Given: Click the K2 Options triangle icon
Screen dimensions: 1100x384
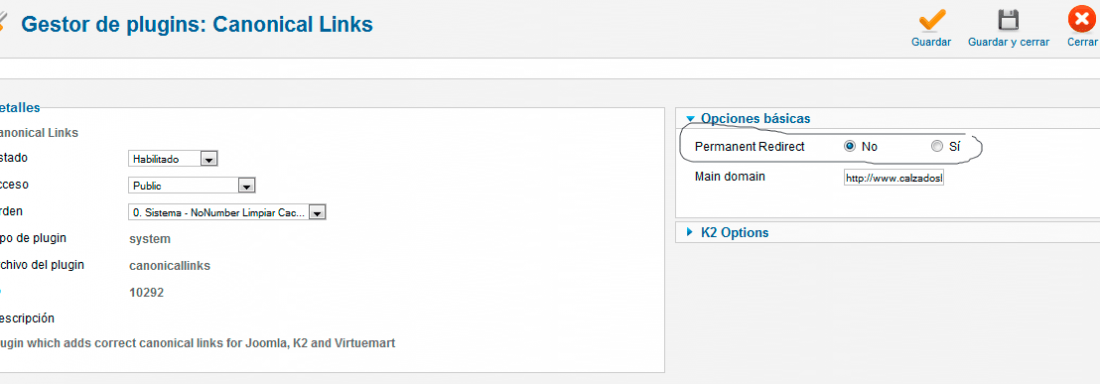Looking at the screenshot, I should point(690,232).
